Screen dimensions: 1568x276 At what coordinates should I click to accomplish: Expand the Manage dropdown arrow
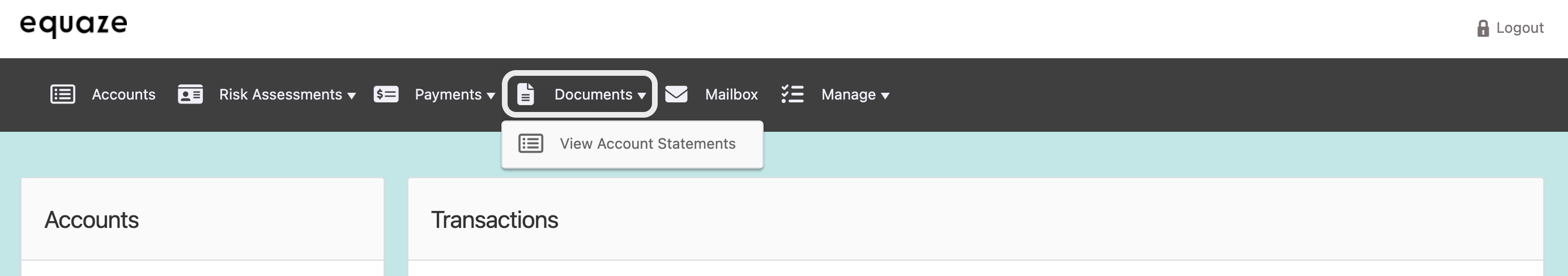tap(885, 96)
